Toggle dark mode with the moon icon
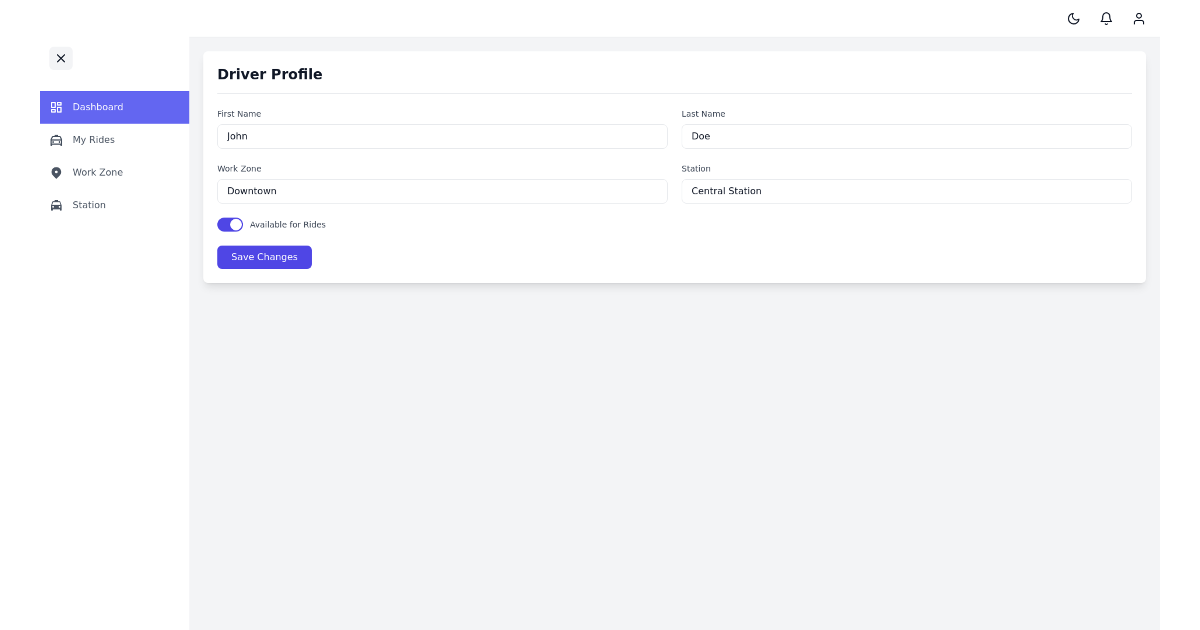This screenshot has width=1200, height=630. point(1073,19)
